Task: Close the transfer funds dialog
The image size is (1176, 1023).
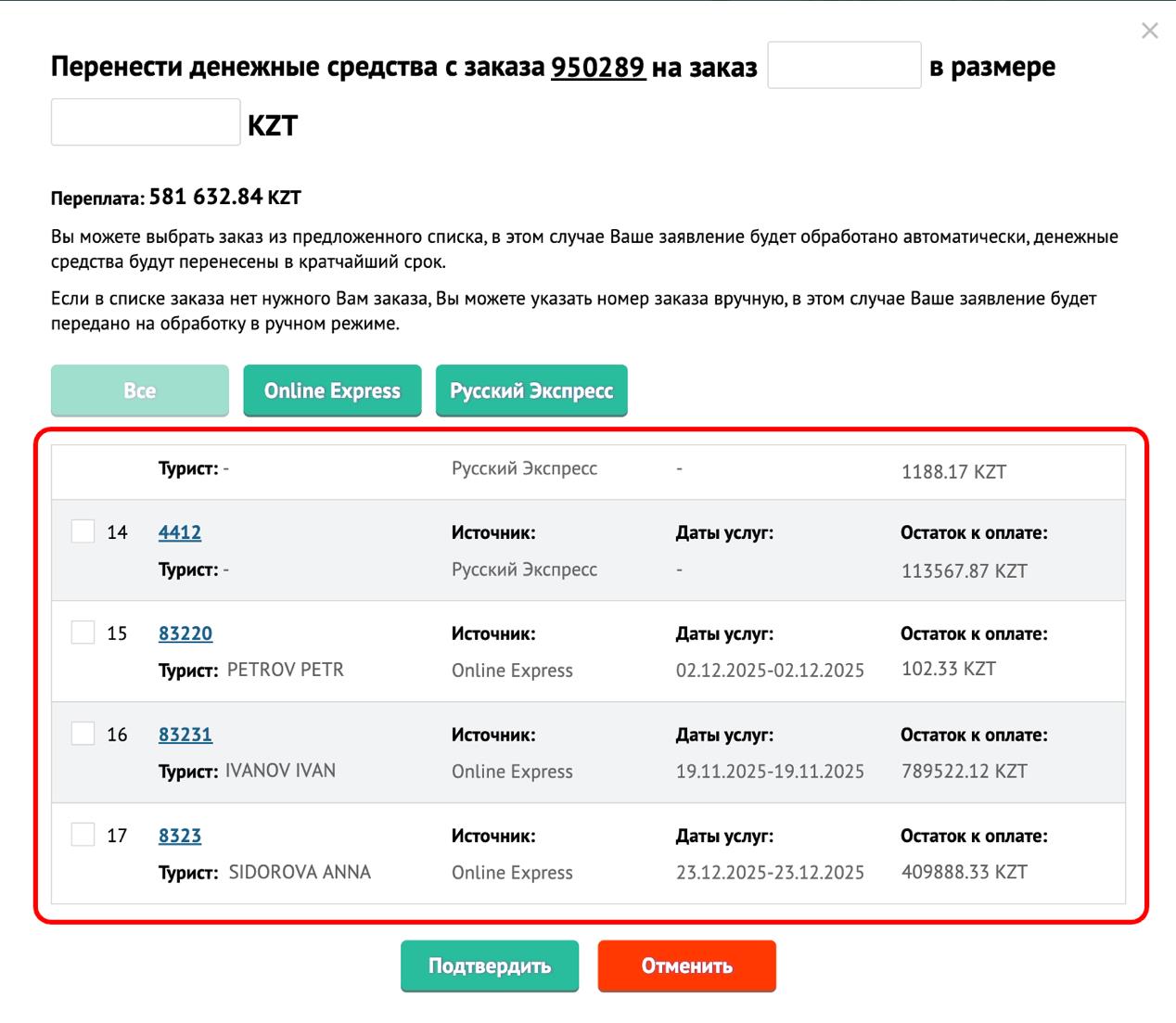Action: coord(1149,32)
